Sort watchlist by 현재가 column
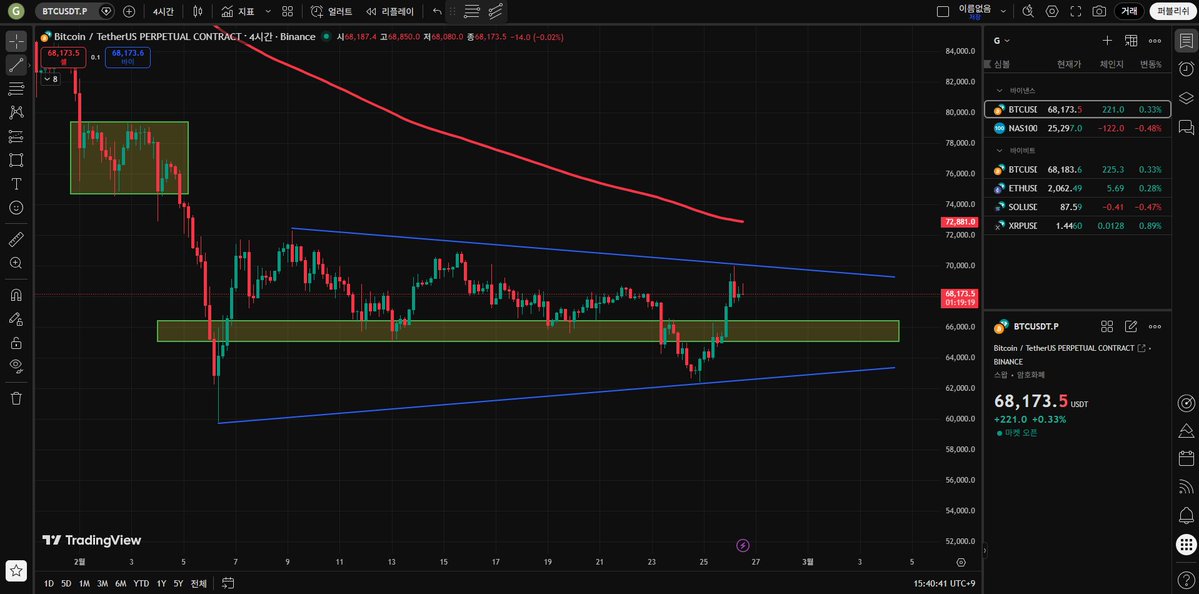This screenshot has height=594, width=1199. pyautogui.click(x=1068, y=64)
